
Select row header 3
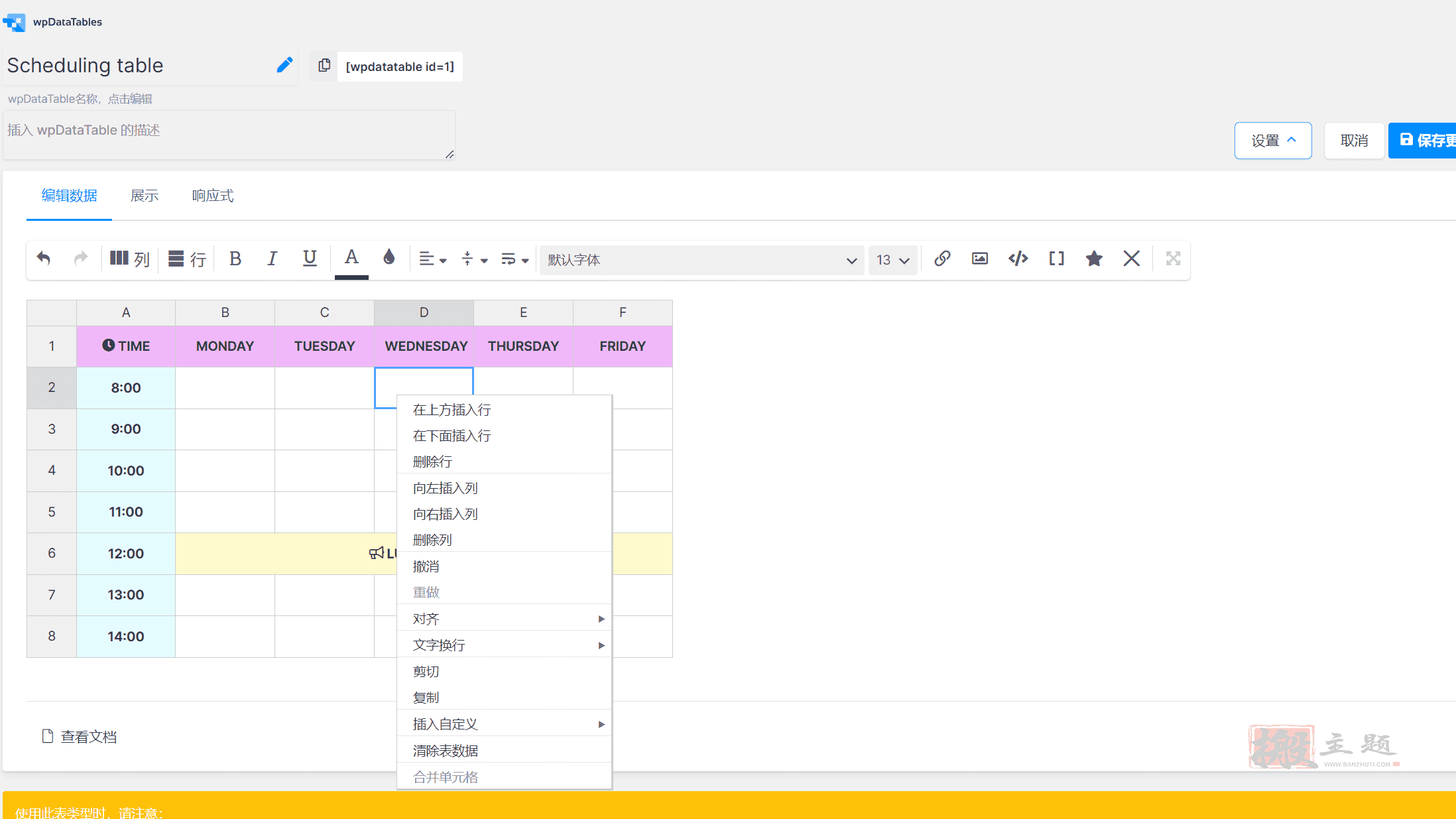[52, 429]
